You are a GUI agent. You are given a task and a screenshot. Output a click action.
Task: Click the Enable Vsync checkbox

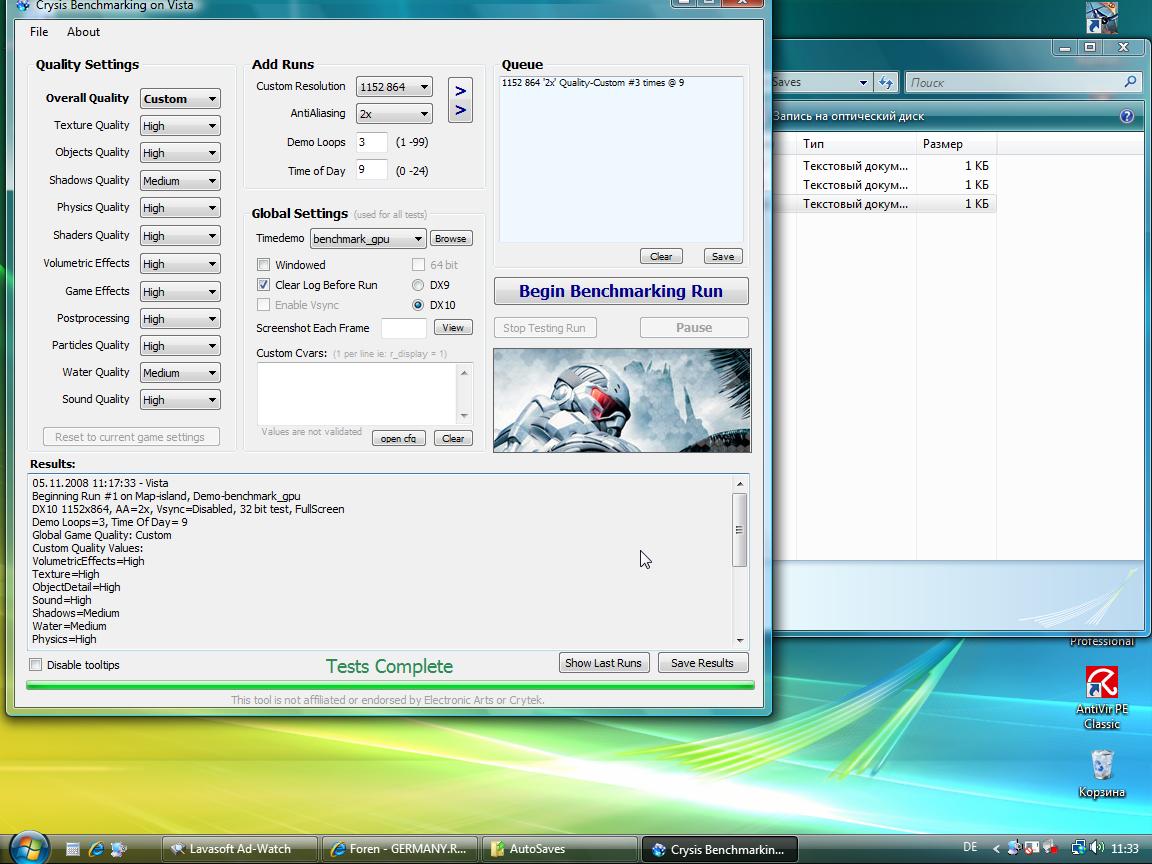pos(263,304)
